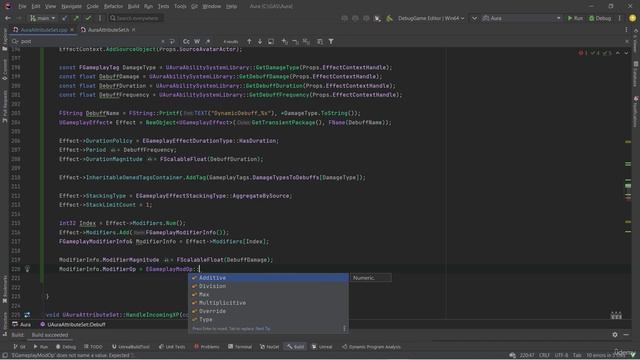Image resolution: width=640 pixels, height=360 pixels.
Task: Open the Navigate menu
Action: (71, 6)
